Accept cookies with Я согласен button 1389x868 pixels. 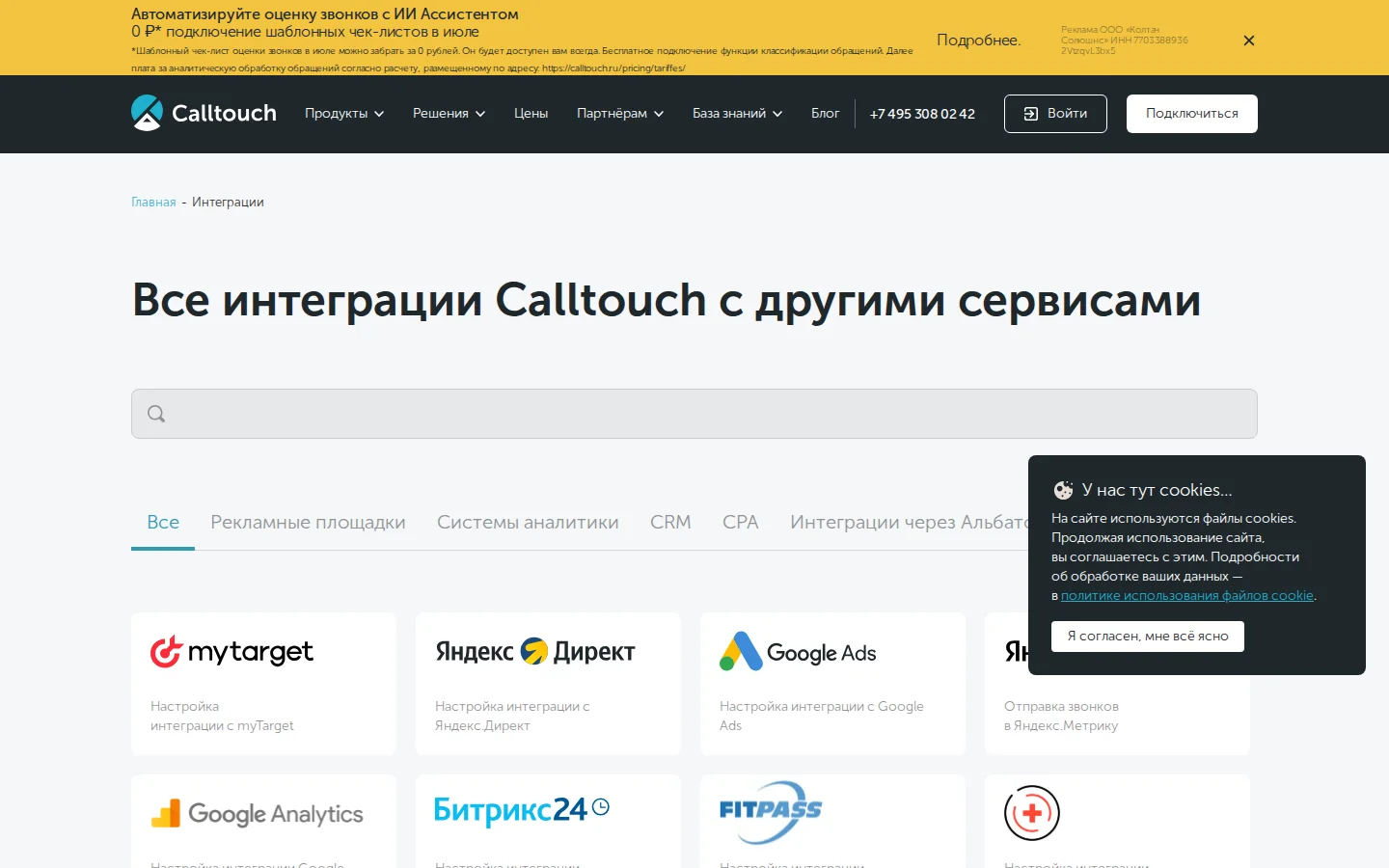(x=1148, y=637)
